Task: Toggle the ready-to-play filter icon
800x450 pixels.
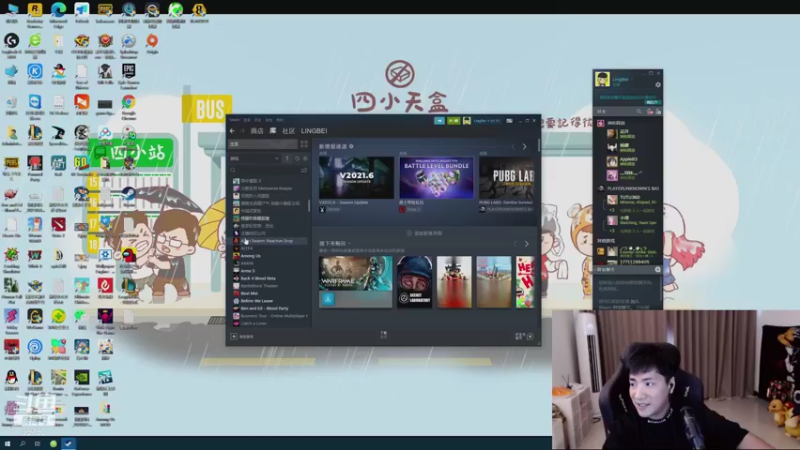Action: 305,159
